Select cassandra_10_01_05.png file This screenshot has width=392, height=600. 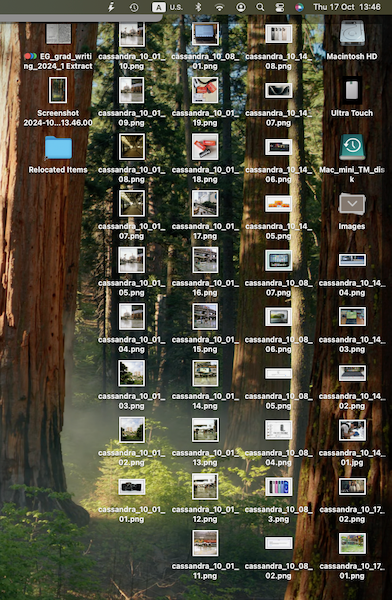tap(131, 260)
